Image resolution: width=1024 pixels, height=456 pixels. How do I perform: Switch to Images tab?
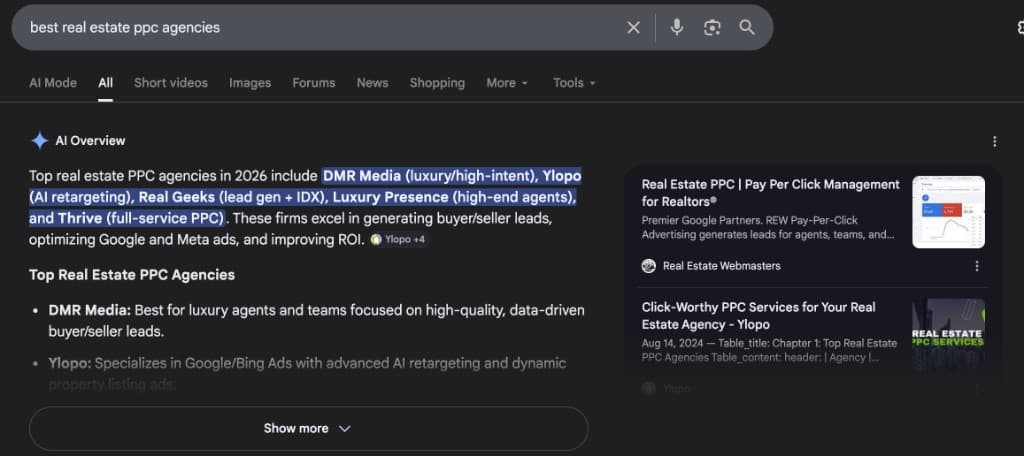(x=250, y=83)
